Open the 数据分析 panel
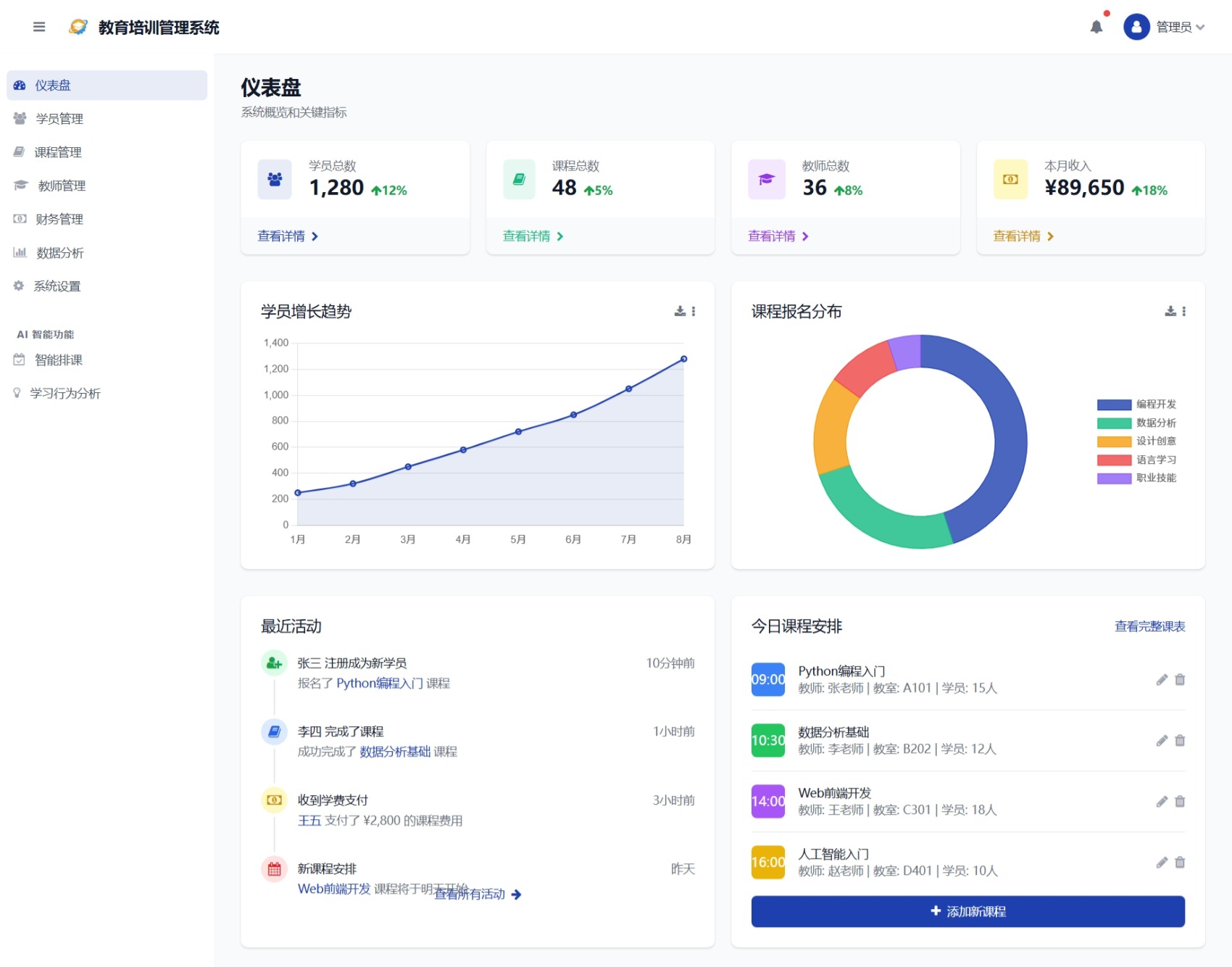Screen dimensions: 1232x967 pyautogui.click(x=61, y=252)
